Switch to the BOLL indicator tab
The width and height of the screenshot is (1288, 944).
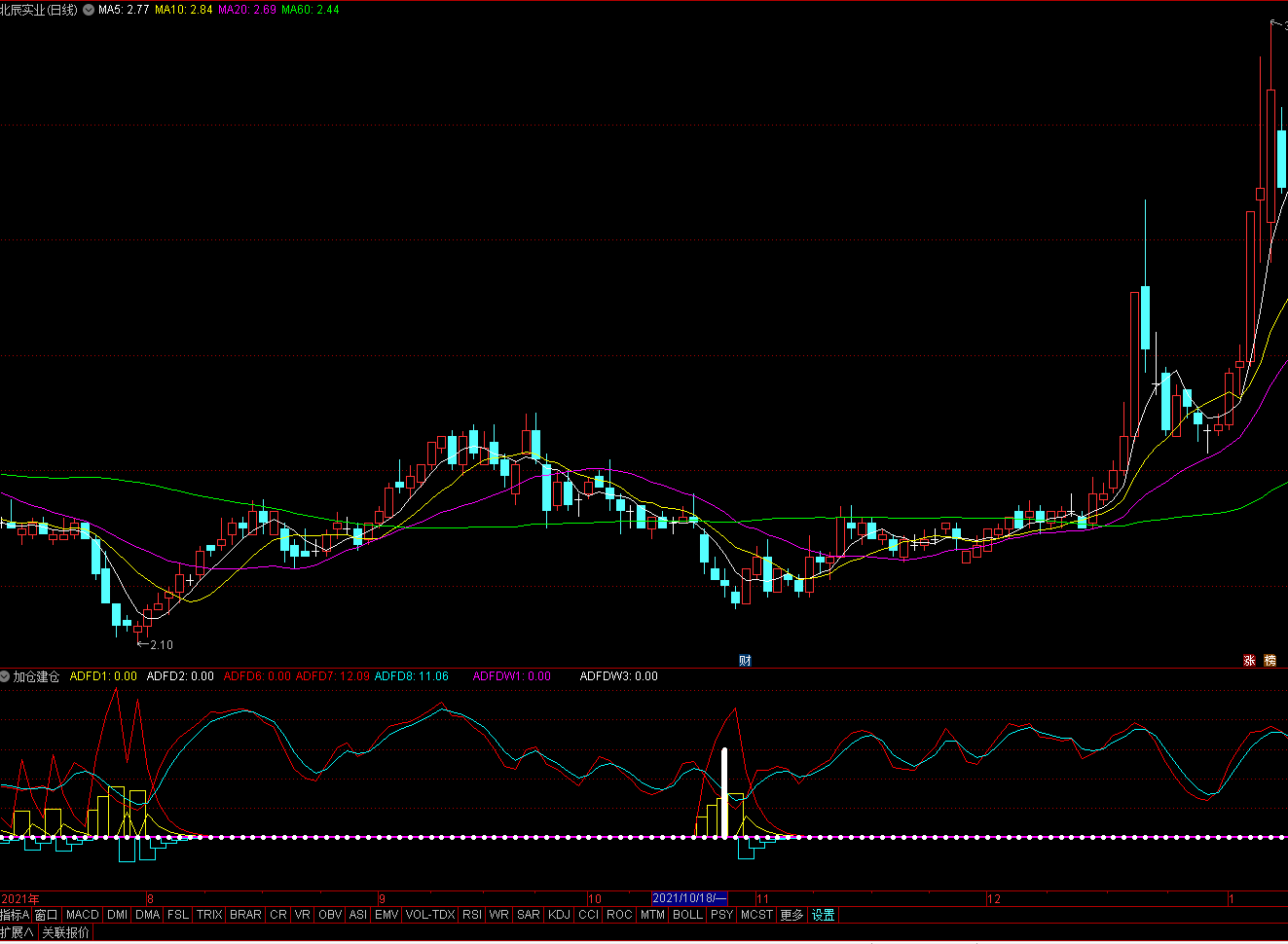687,915
